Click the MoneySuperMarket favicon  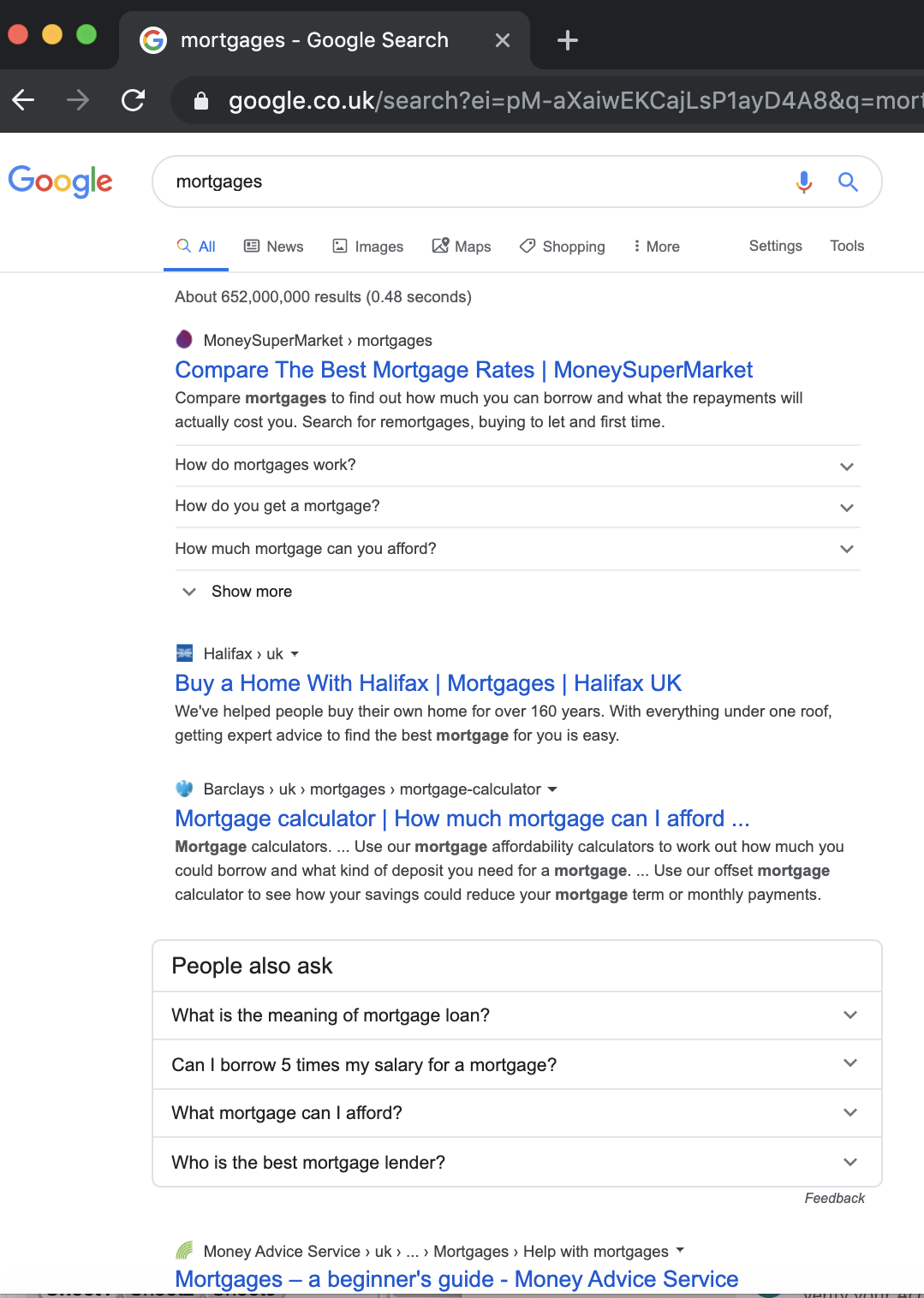point(183,339)
